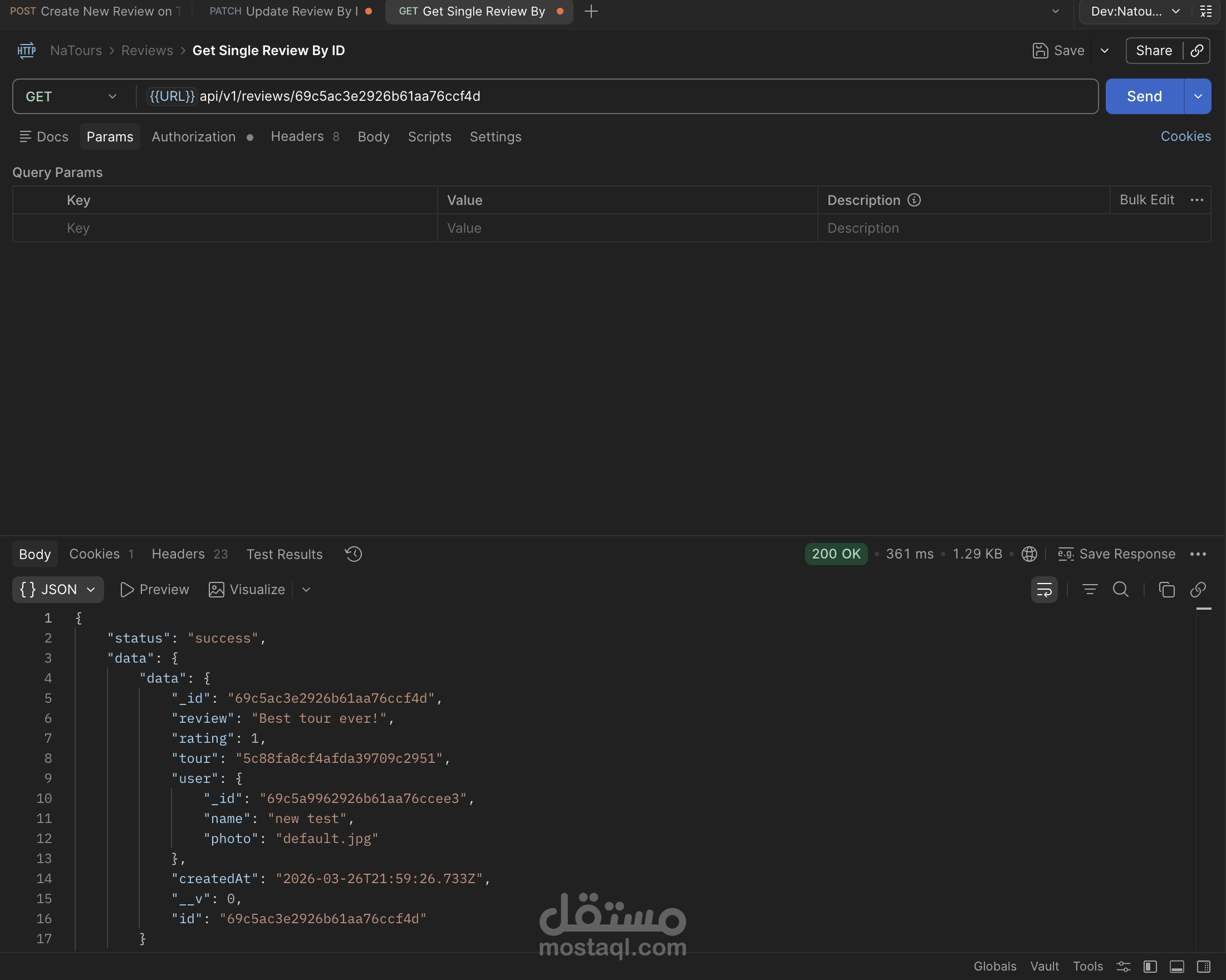Click the filter response icon
1226x980 pixels.
click(x=1090, y=590)
